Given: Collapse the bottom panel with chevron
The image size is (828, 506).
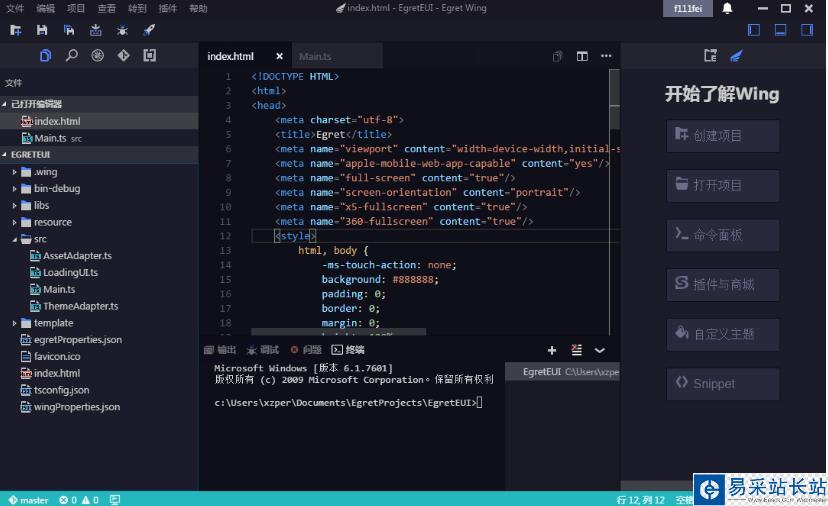Looking at the screenshot, I should [600, 350].
